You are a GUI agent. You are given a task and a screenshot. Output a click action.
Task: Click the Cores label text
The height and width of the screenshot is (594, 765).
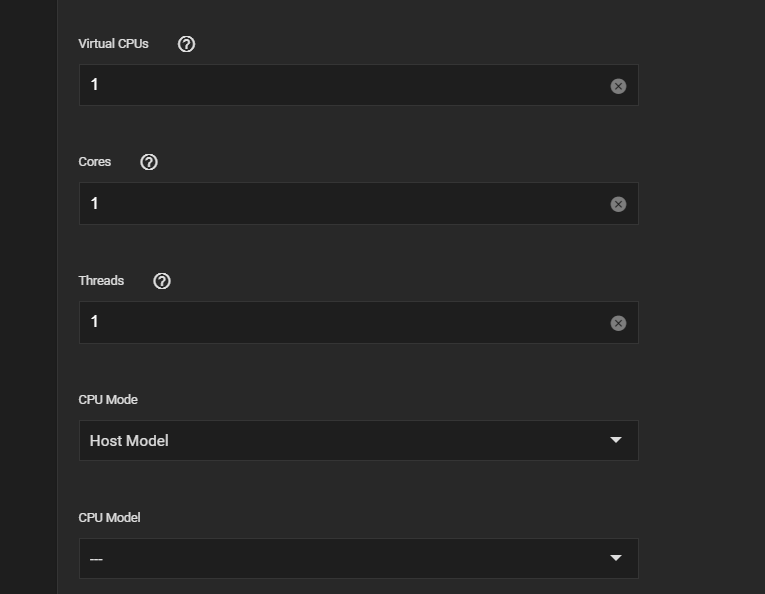point(95,162)
